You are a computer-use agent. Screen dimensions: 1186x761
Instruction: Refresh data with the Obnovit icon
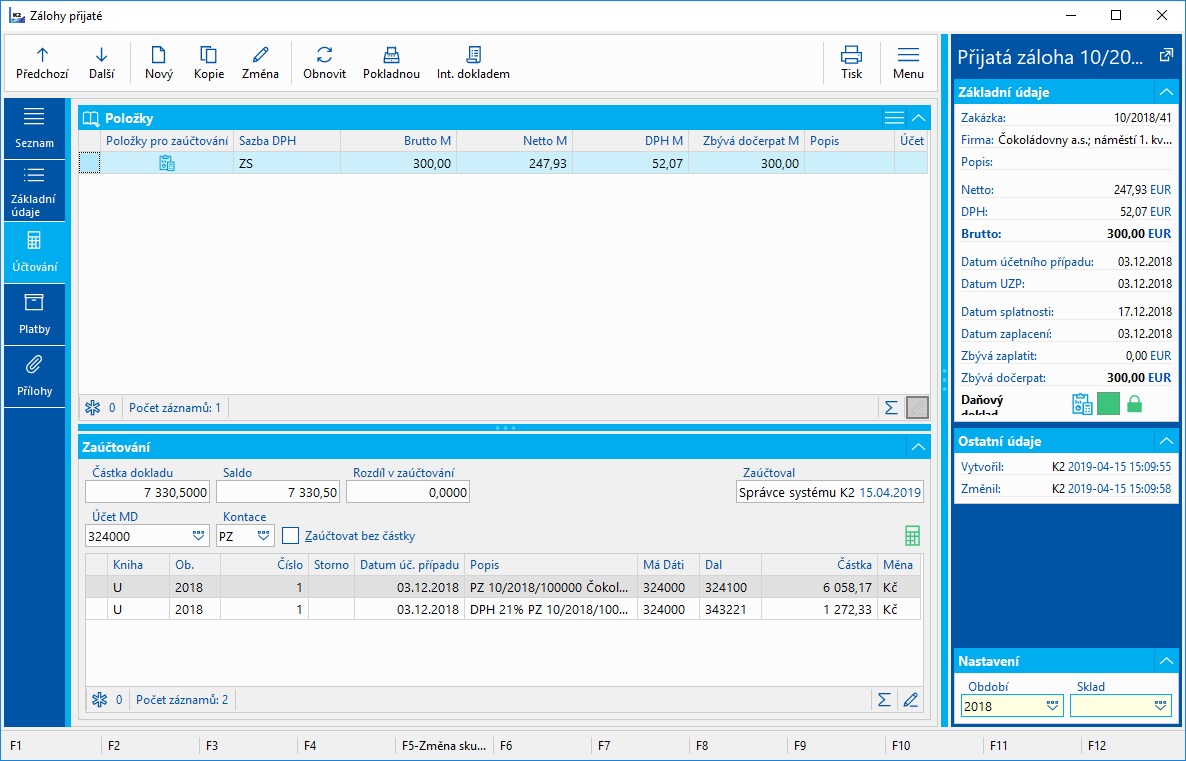324,55
